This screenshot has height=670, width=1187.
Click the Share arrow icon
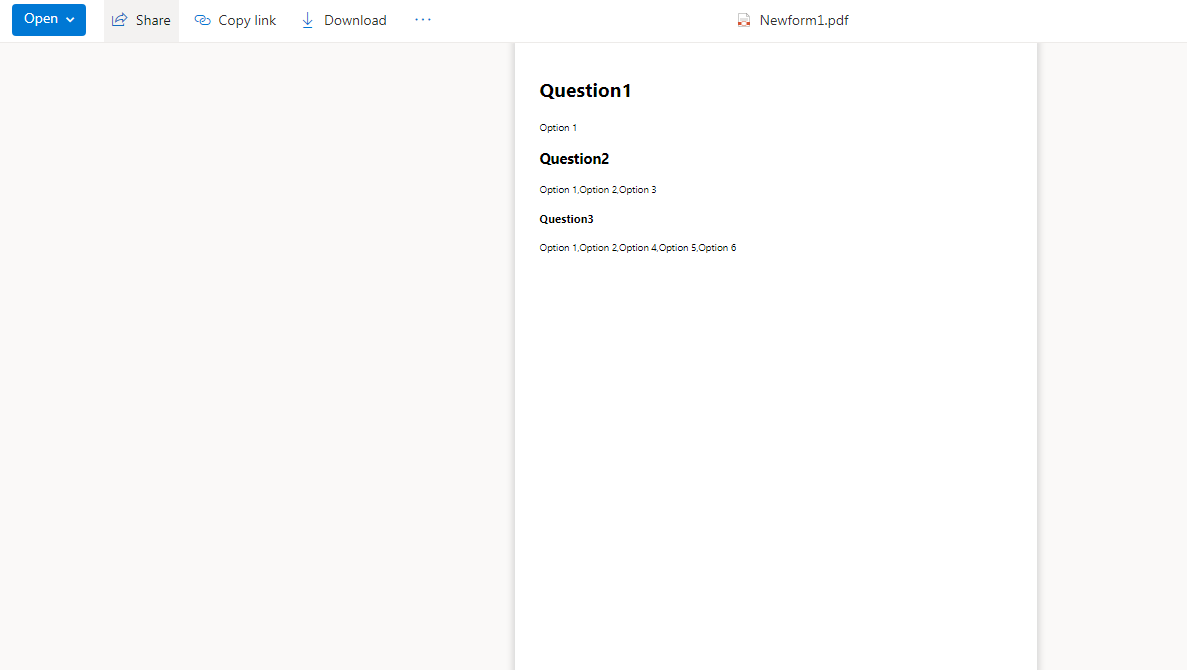[120, 20]
